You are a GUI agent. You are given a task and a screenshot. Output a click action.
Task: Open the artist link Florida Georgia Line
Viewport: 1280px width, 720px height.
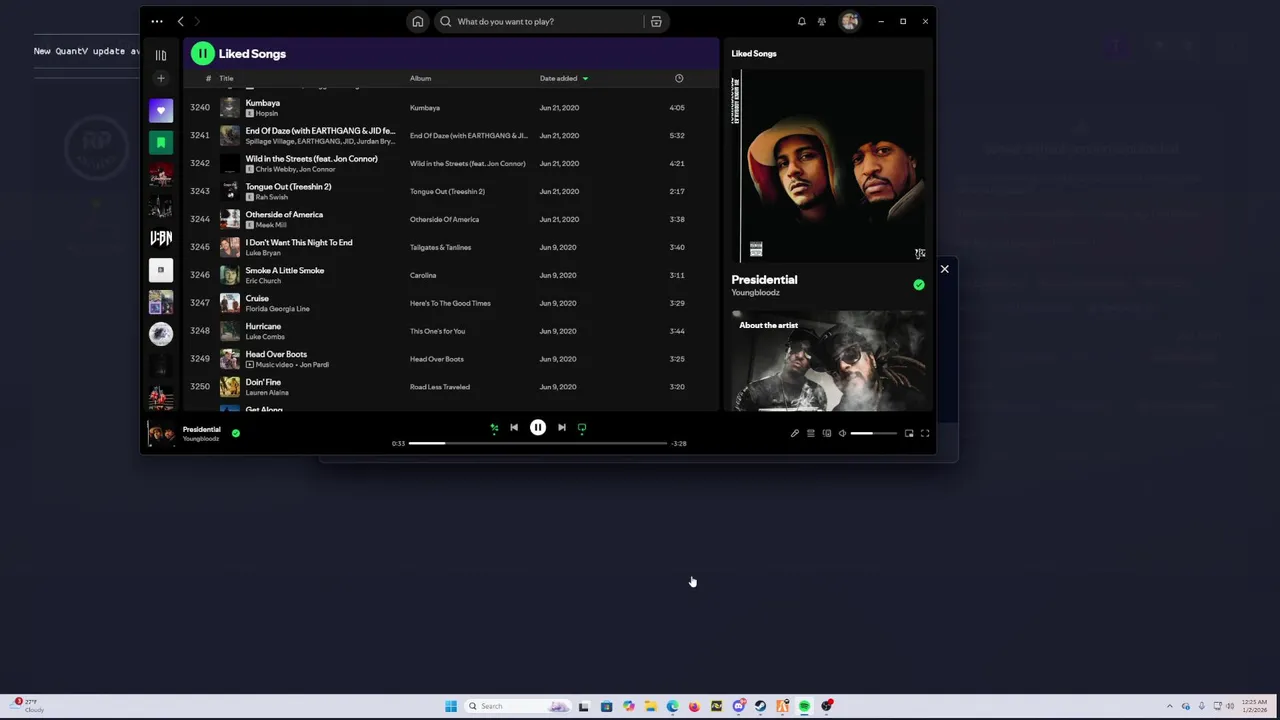[278, 309]
